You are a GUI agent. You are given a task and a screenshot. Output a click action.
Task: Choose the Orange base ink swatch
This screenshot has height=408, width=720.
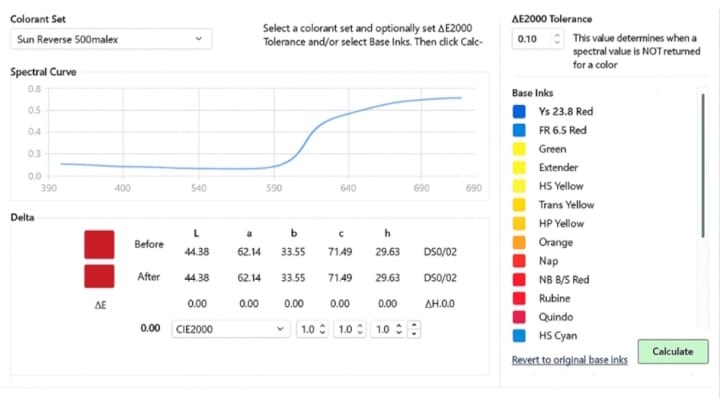(519, 242)
